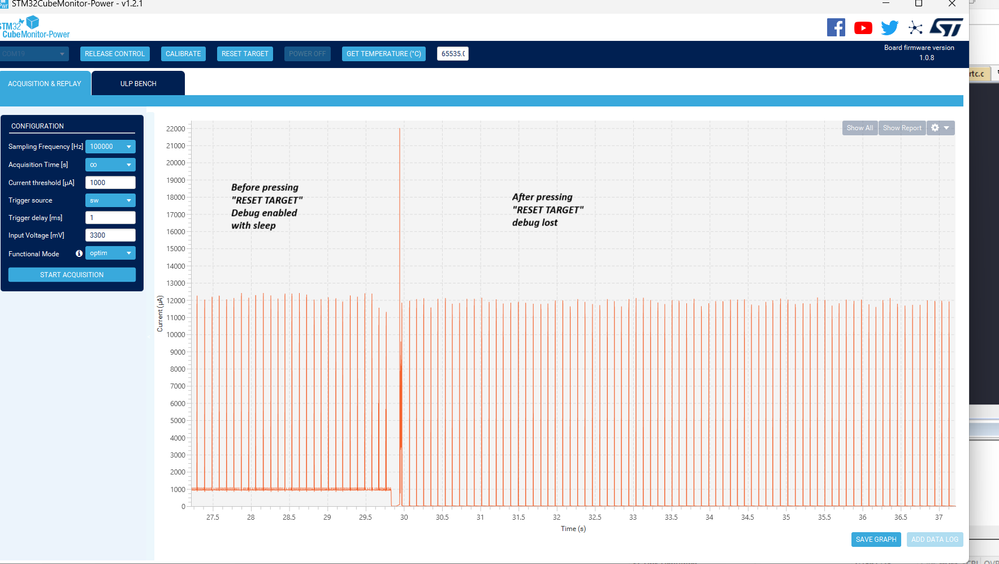Click the Start Acquisition button
Screen dimensions: 999x564
(x=72, y=275)
